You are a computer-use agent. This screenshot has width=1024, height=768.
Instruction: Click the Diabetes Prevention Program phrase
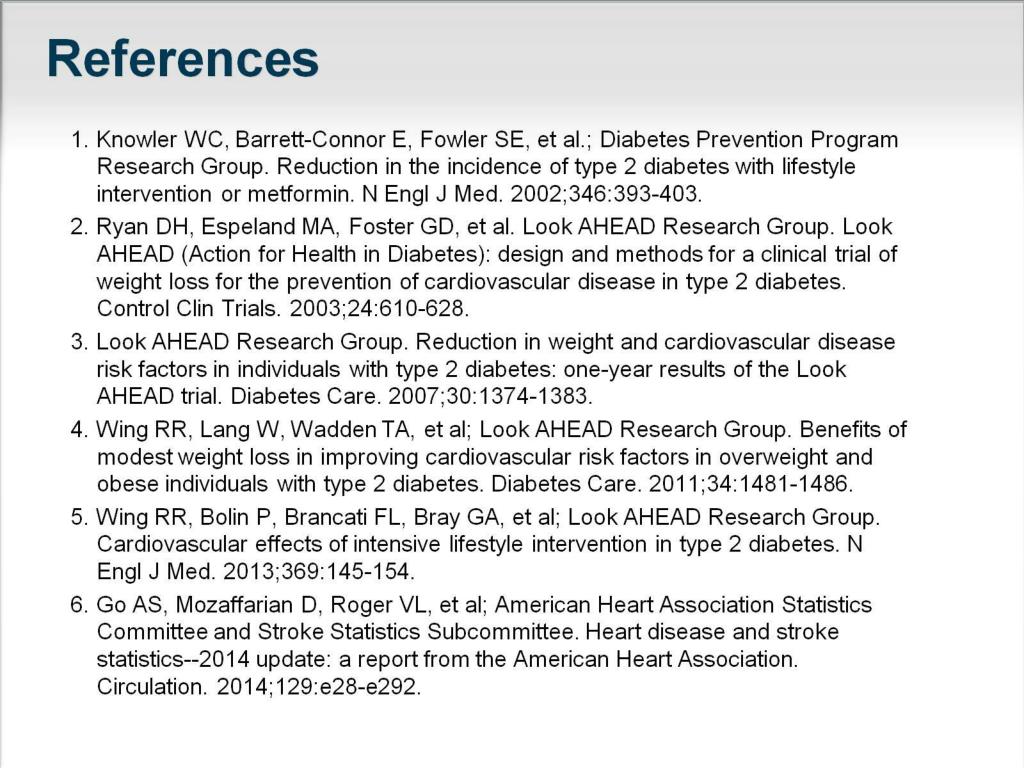pyautogui.click(x=748, y=140)
